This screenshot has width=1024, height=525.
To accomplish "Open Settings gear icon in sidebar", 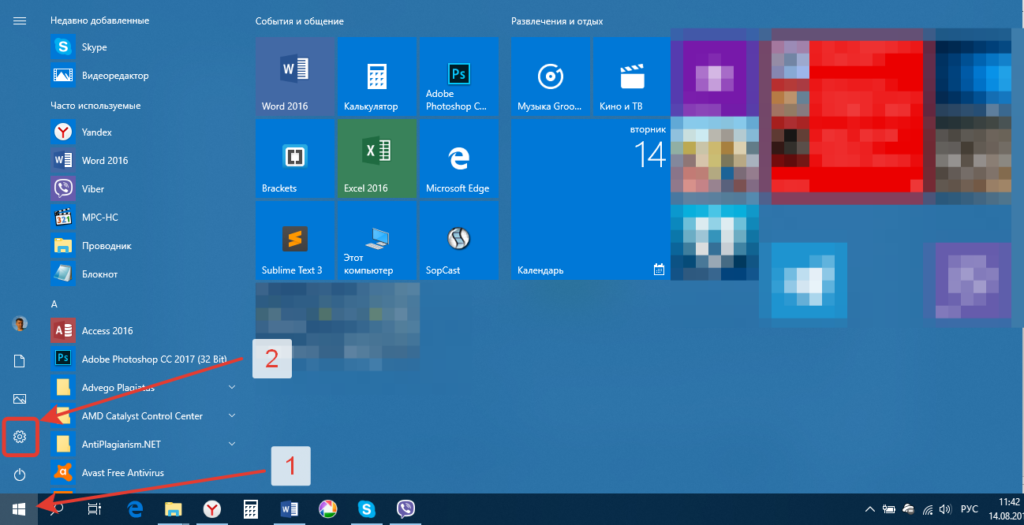I will [x=19, y=437].
